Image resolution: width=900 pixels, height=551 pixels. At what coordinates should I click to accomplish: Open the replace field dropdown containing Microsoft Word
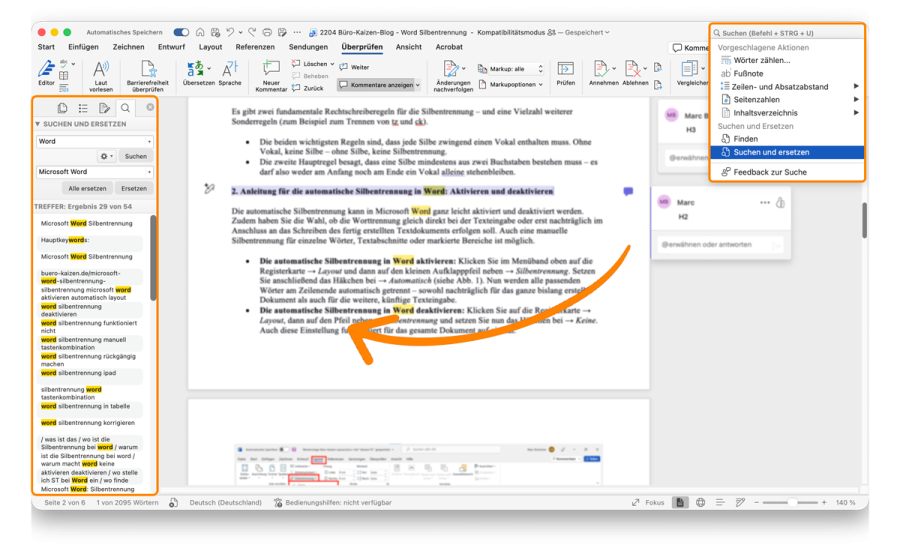tap(149, 172)
